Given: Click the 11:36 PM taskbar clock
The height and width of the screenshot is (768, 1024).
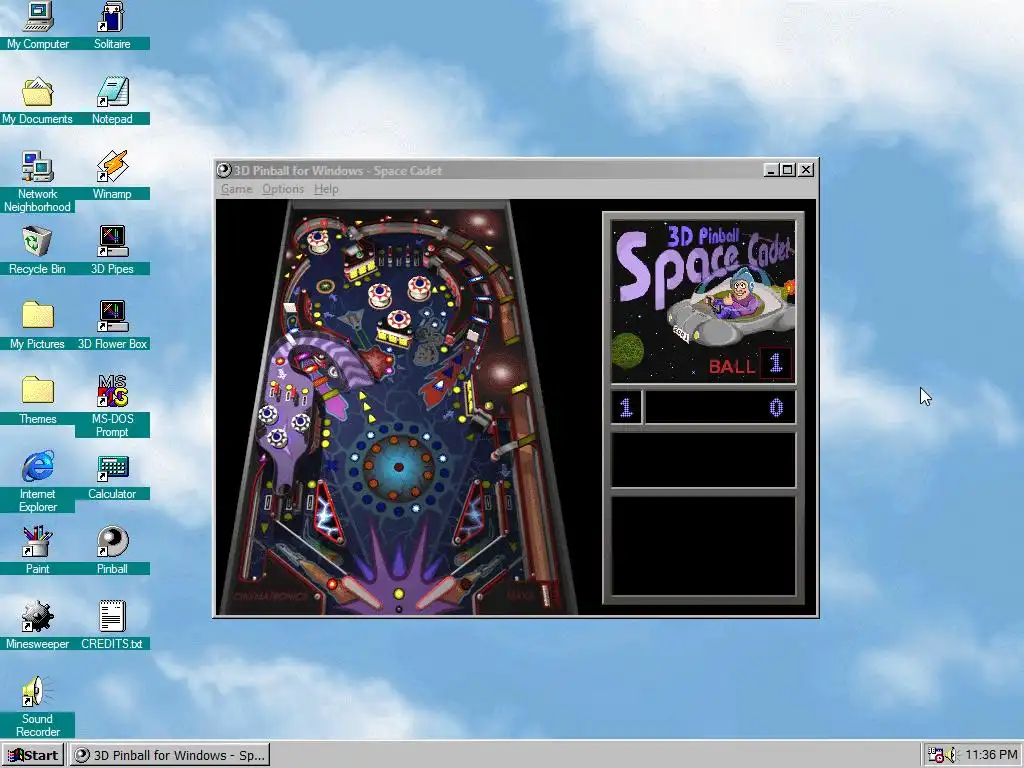Looking at the screenshot, I should click(991, 755).
